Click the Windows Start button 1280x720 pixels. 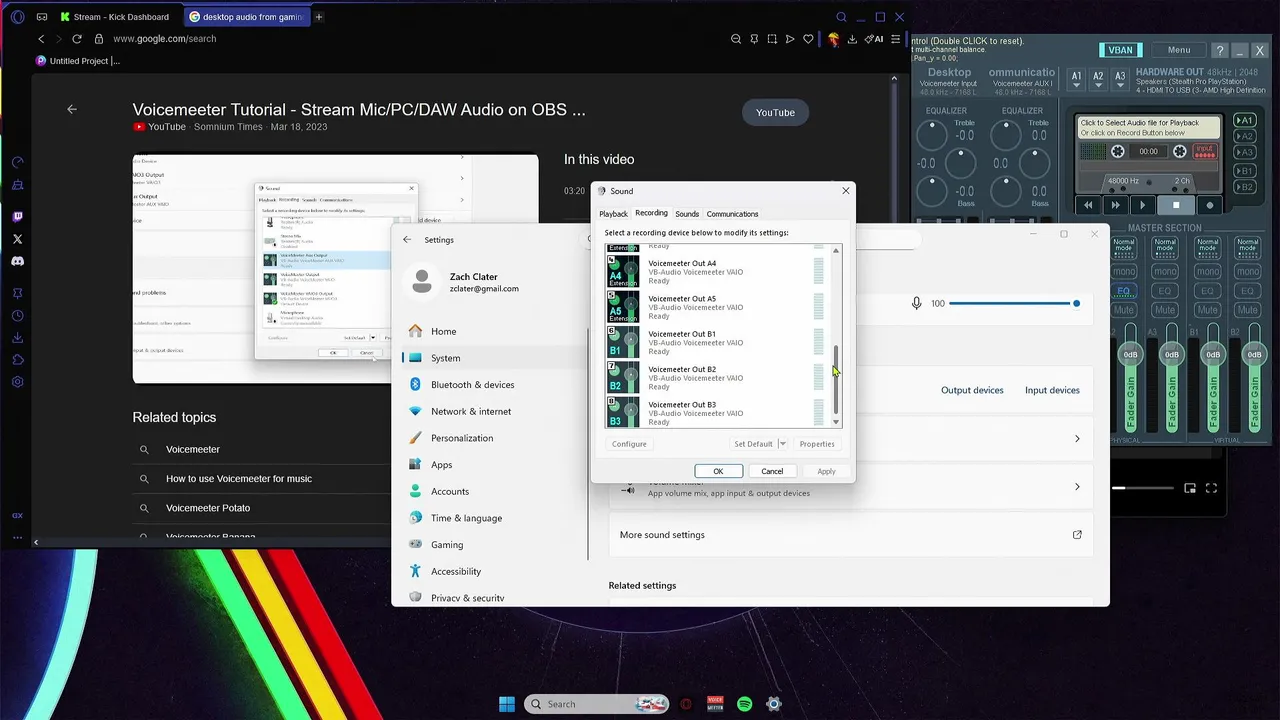507,704
